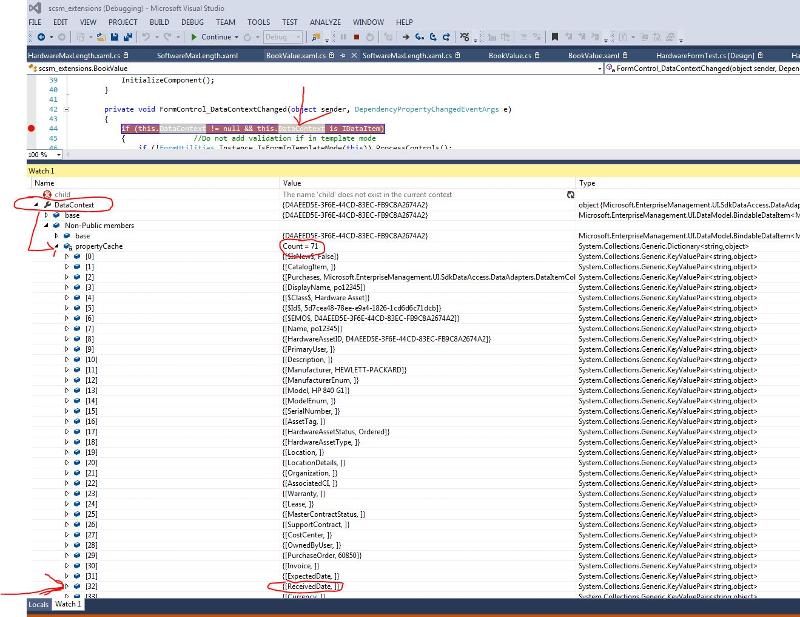Image resolution: width=800 pixels, height=617 pixels.
Task: Restart debugging using the circular arrow icon
Action: click(x=370, y=37)
